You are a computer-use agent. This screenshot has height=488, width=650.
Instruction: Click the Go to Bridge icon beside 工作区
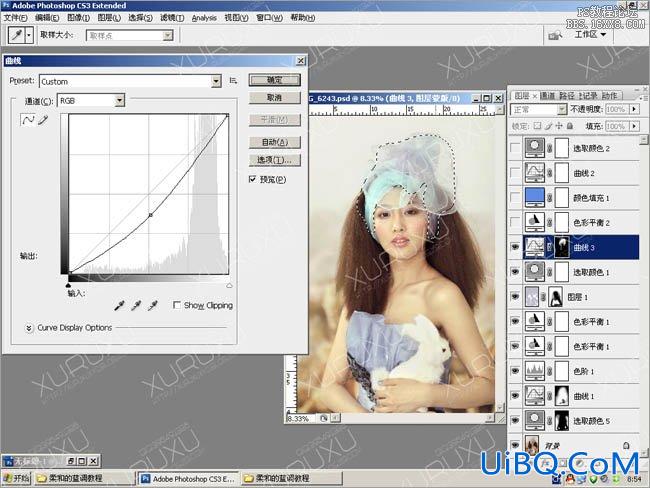pyautogui.click(x=555, y=36)
